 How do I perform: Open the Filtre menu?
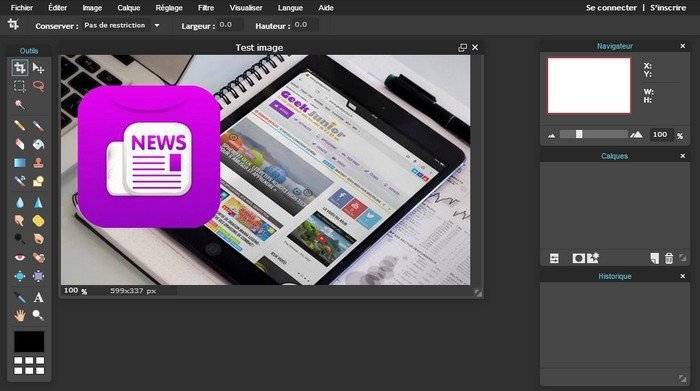pos(206,8)
